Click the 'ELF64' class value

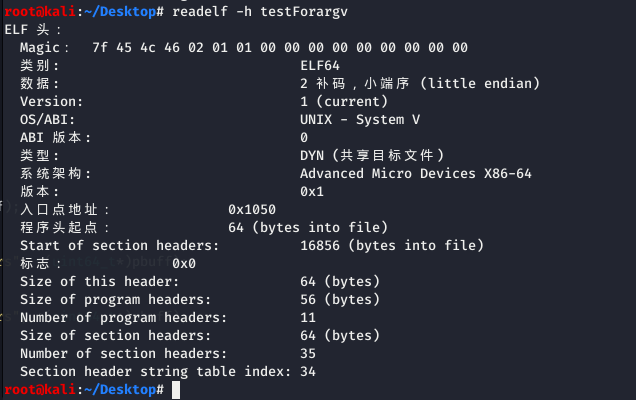pyautogui.click(x=320, y=65)
